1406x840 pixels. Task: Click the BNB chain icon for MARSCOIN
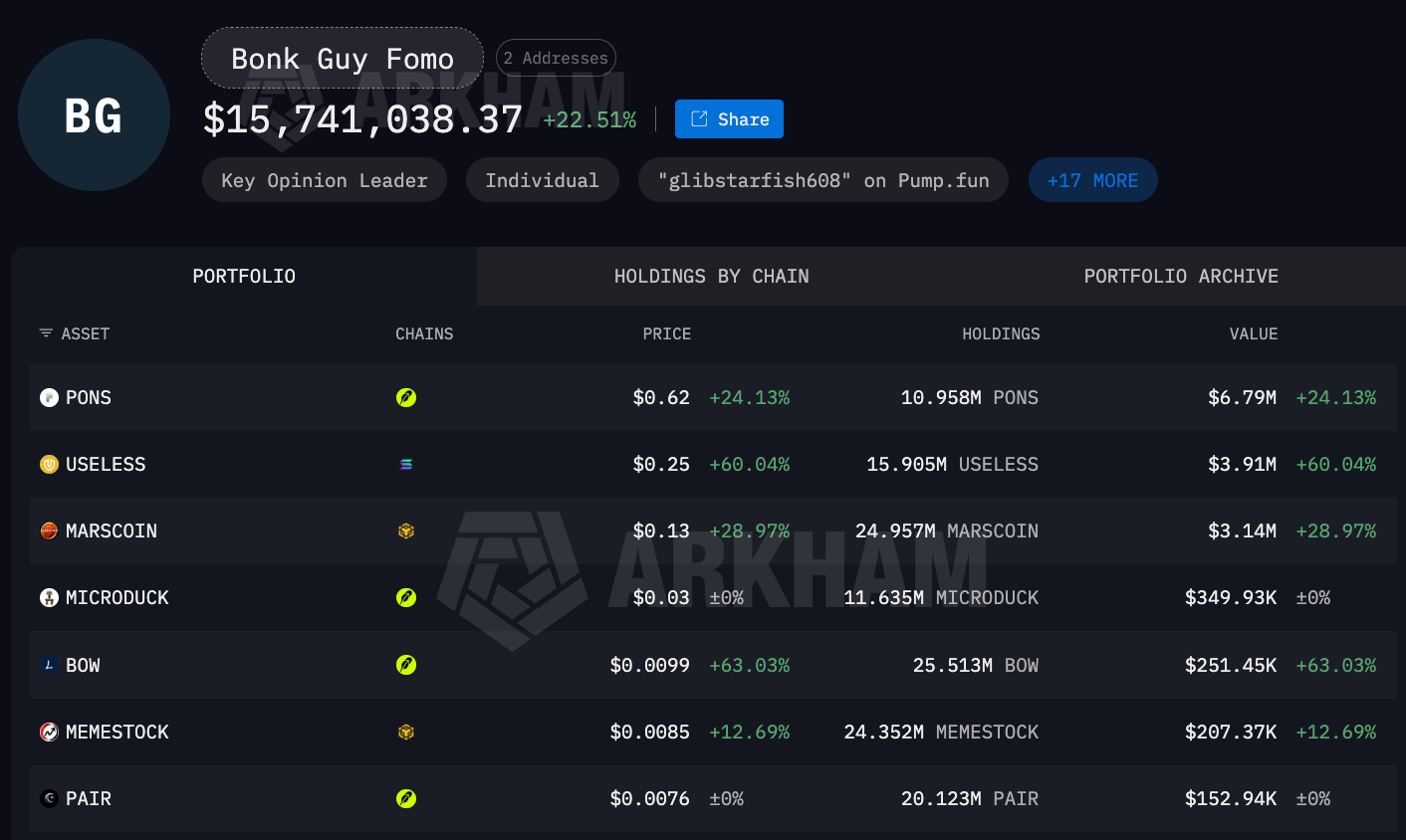[406, 530]
